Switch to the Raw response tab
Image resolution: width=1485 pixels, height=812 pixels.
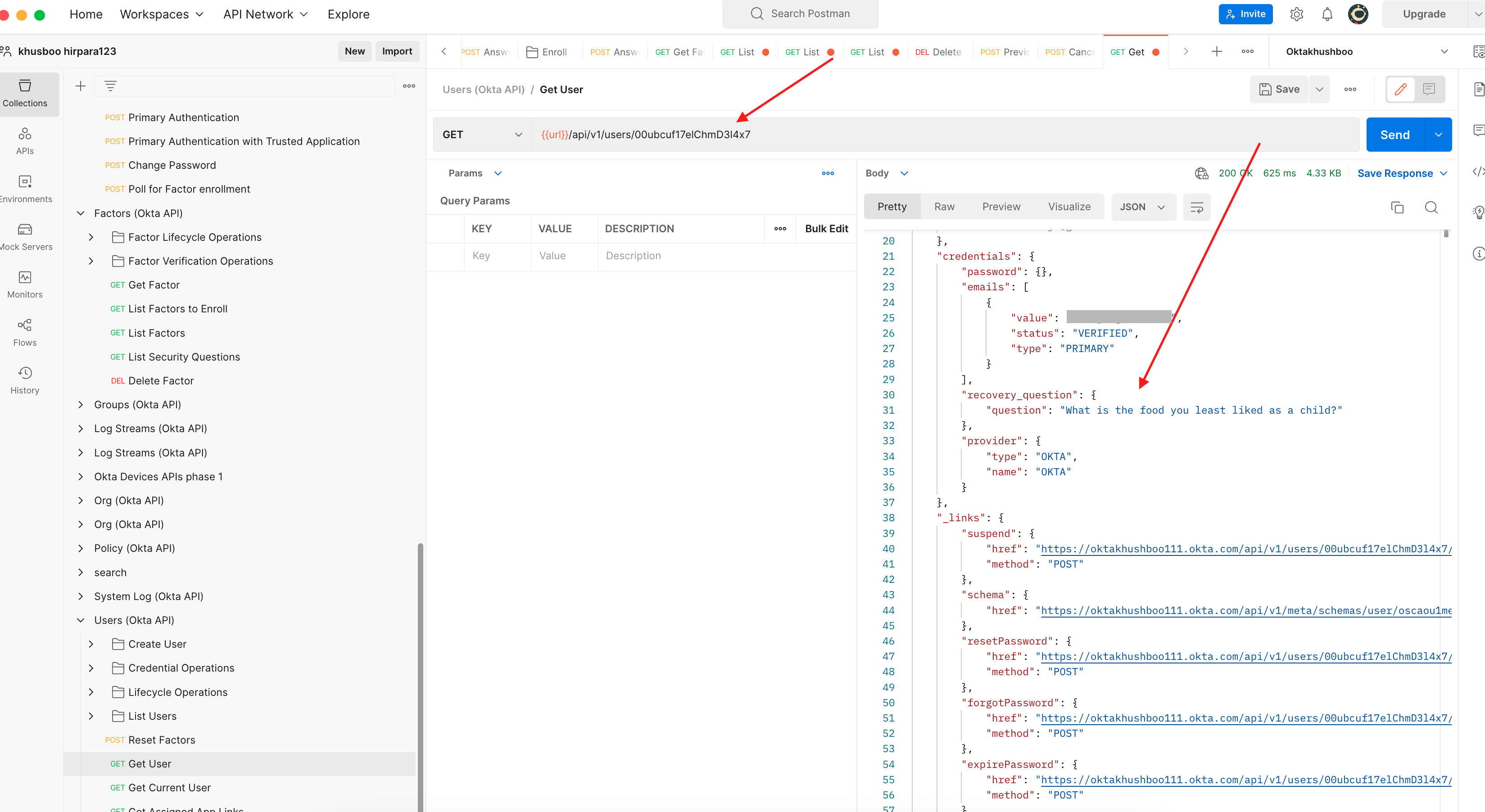944,207
